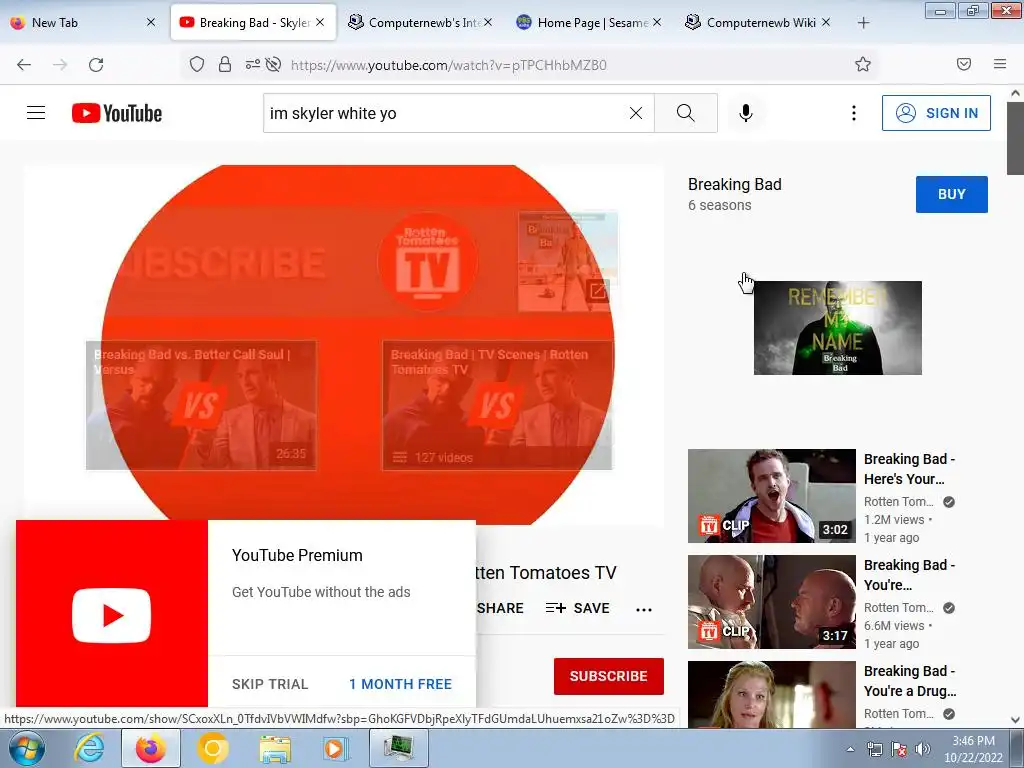View site security padlock info
The height and width of the screenshot is (768, 1024).
[x=225, y=64]
